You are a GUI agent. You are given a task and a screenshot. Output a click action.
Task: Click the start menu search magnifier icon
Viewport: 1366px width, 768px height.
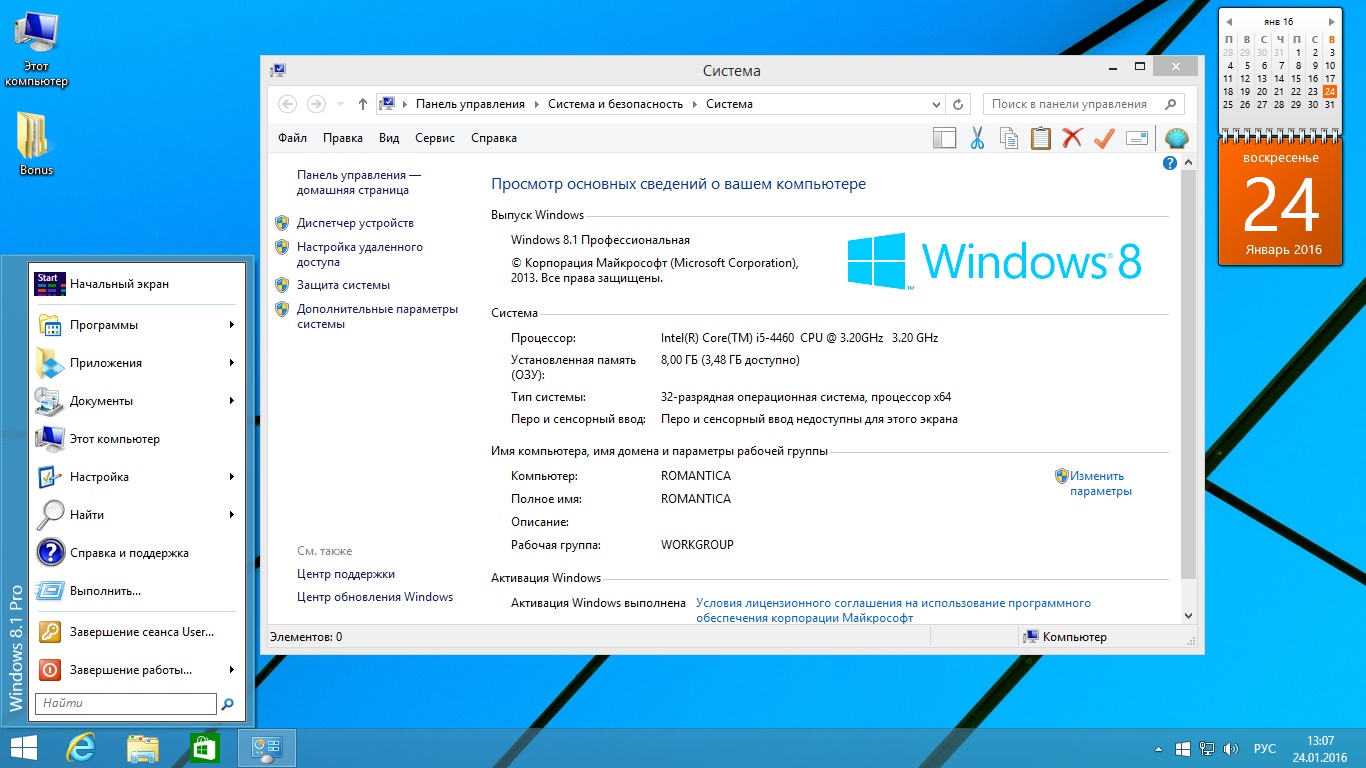(227, 704)
